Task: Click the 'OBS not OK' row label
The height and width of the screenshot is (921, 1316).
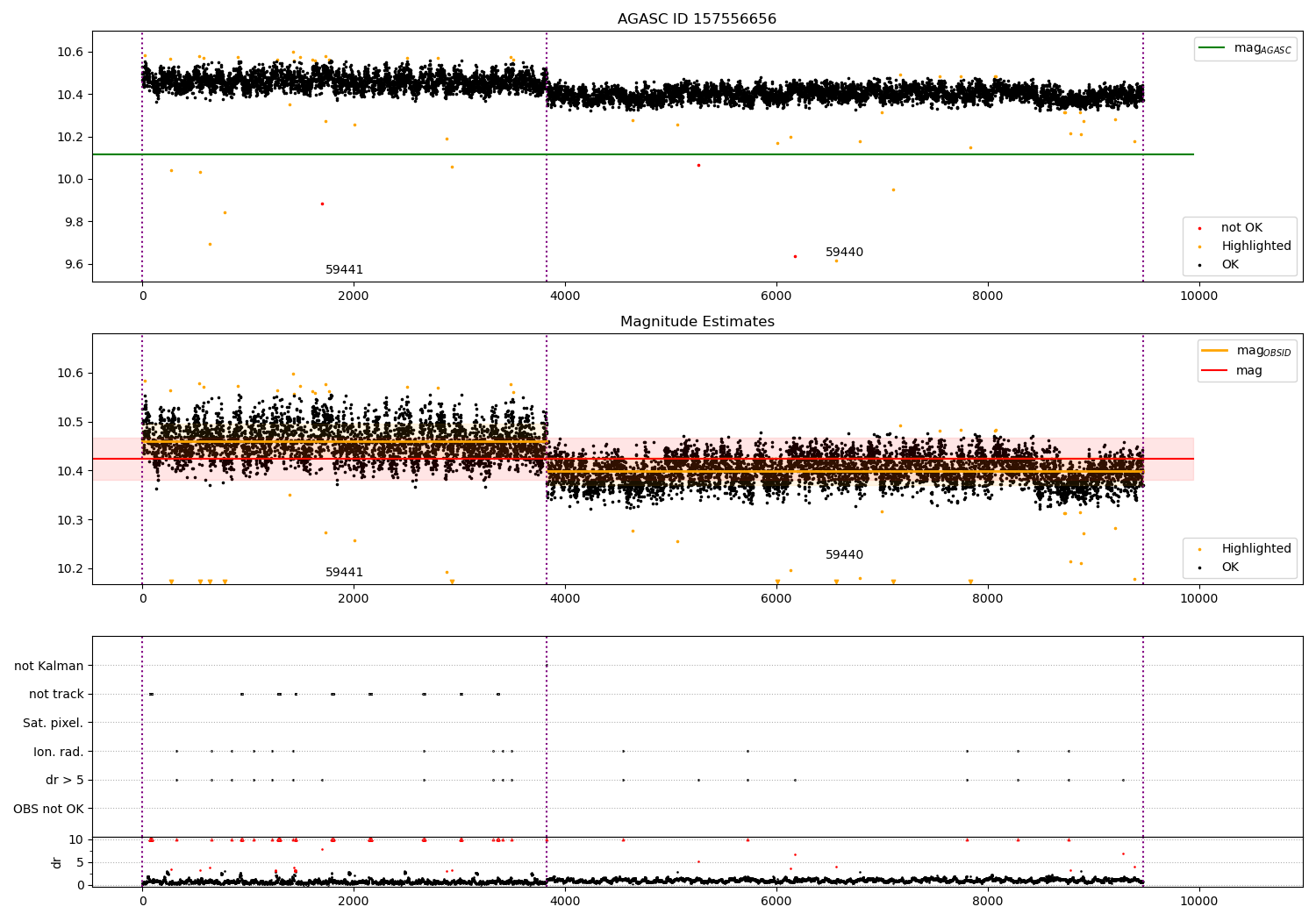Action: [48, 809]
